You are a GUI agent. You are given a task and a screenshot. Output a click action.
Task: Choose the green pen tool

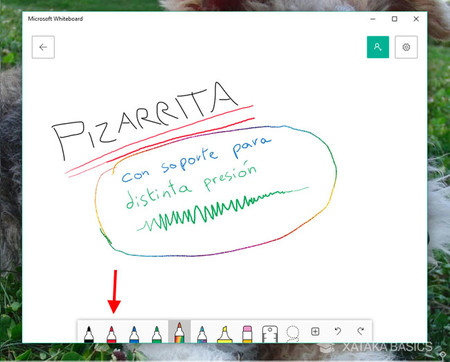[x=157, y=334]
